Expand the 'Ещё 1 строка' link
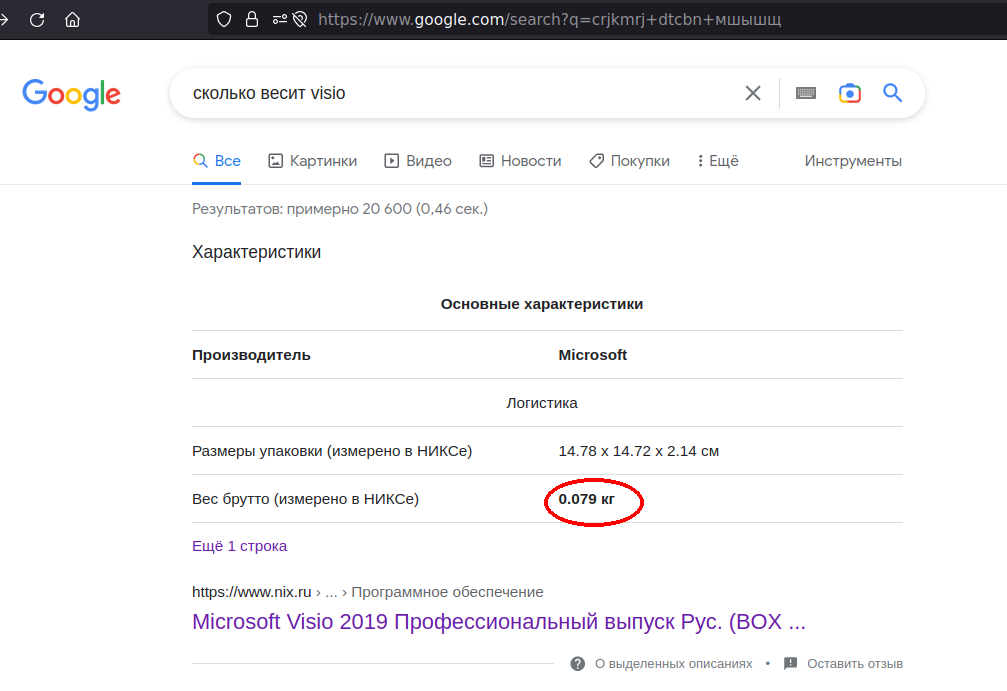The width and height of the screenshot is (1007, 691). coord(240,546)
